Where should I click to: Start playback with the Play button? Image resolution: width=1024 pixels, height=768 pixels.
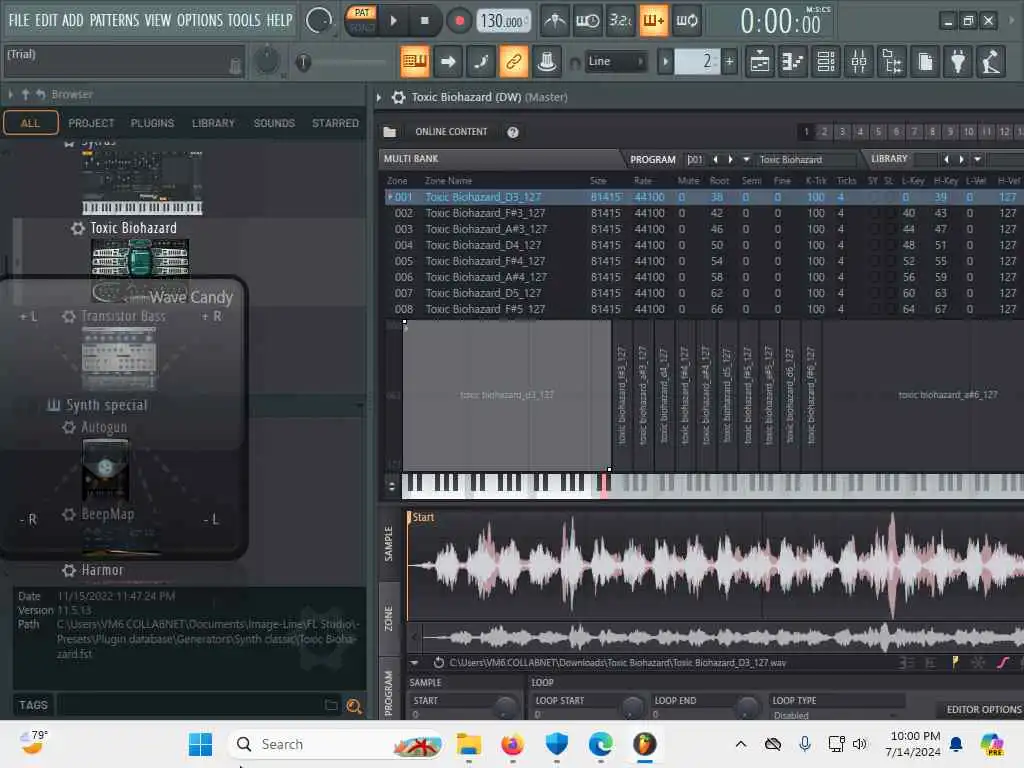click(x=393, y=21)
